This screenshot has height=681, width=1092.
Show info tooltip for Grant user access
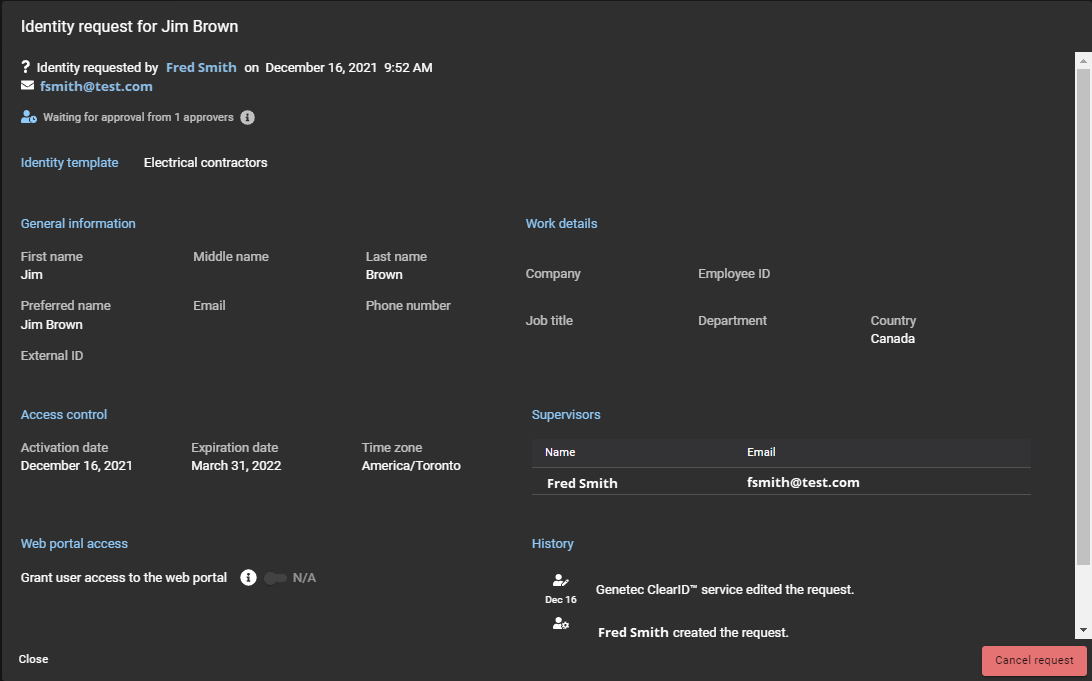click(x=249, y=577)
